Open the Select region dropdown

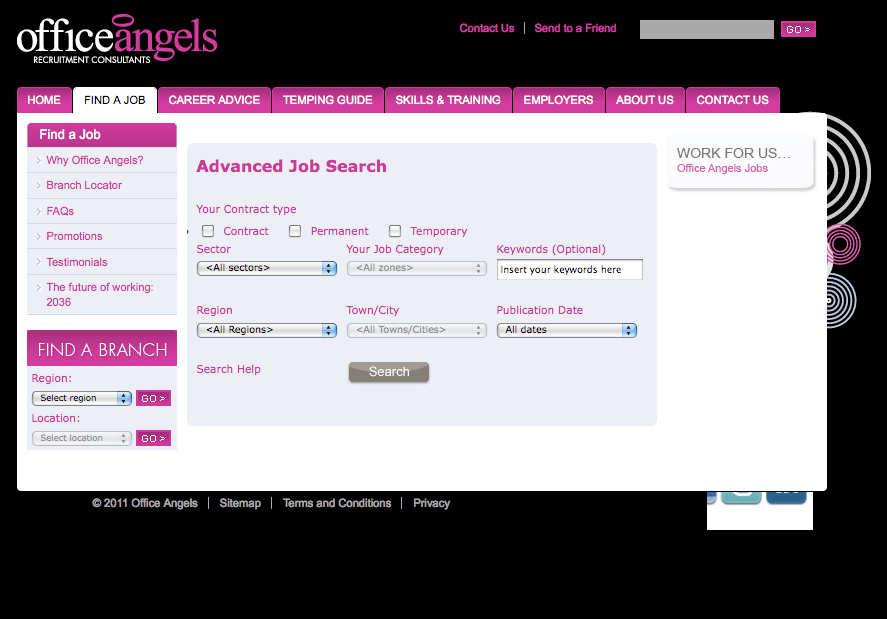tap(81, 397)
